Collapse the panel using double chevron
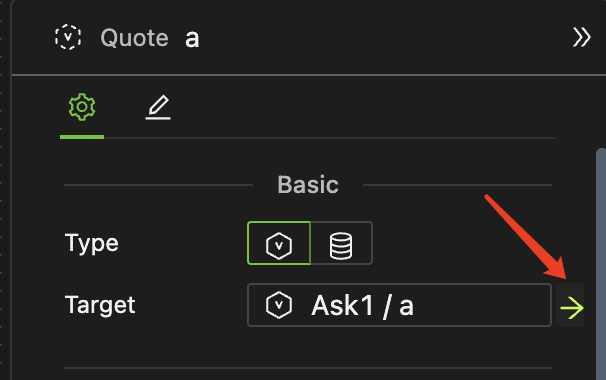606x380 pixels. (582, 37)
